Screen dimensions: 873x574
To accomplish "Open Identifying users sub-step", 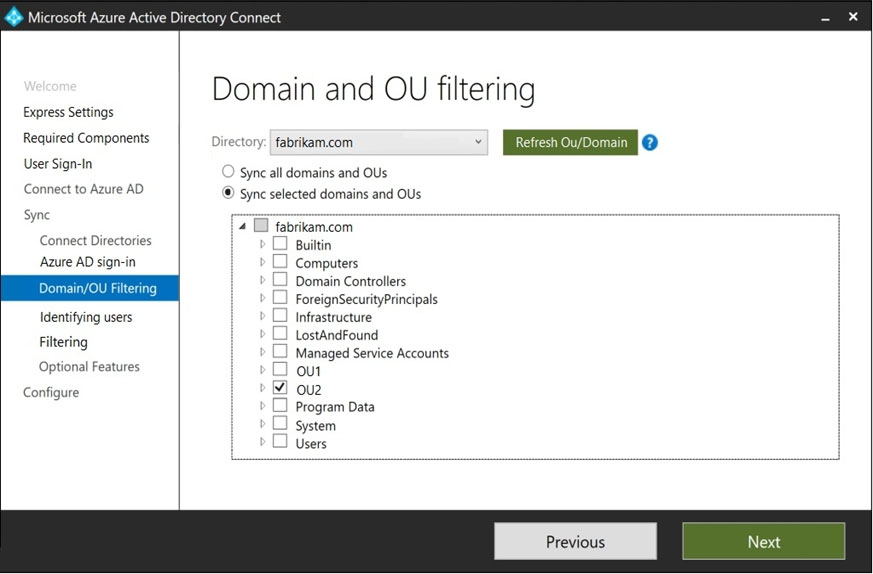I will click(86, 317).
